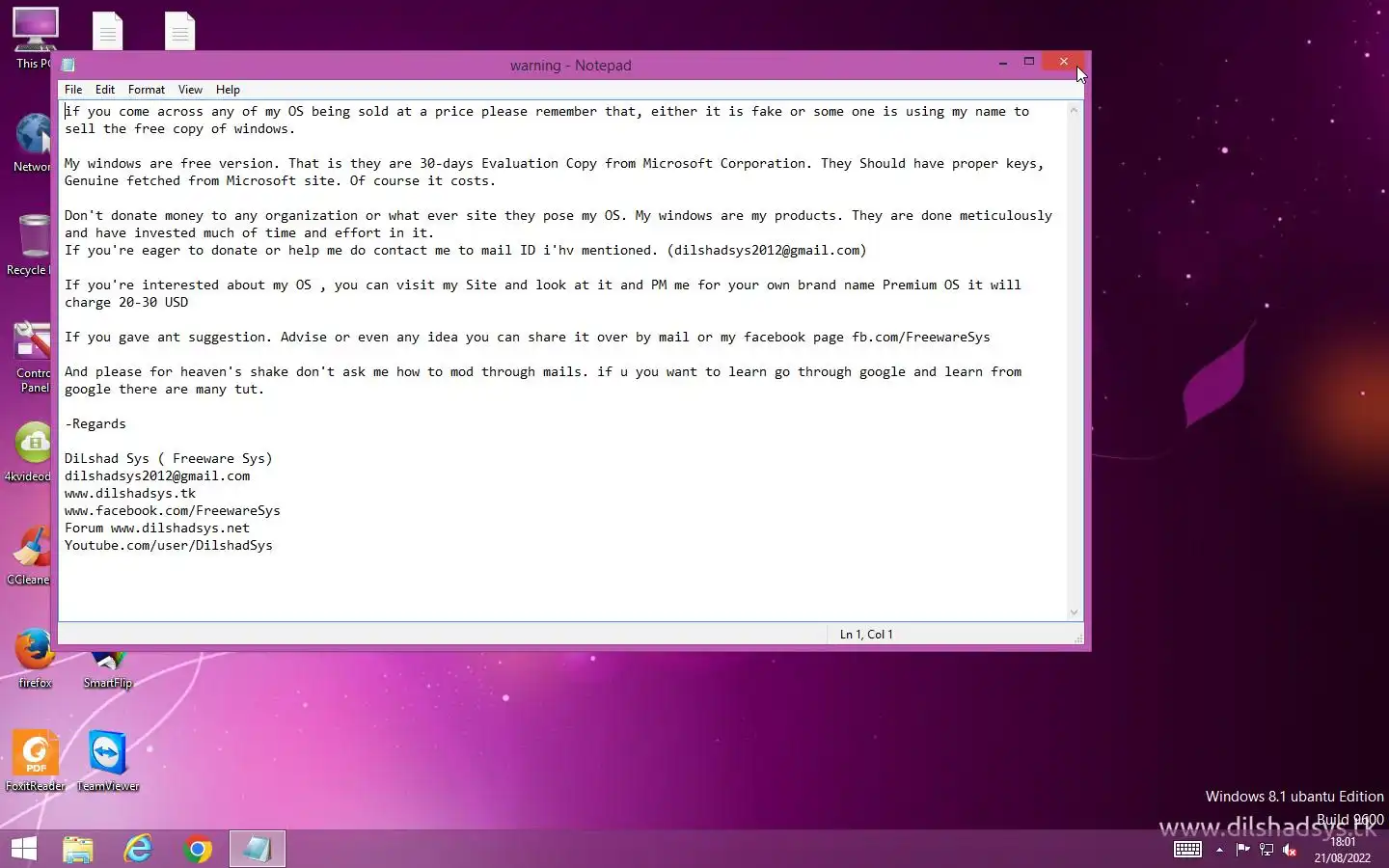Click "(dilshadsys2012@gmail.com)" in the donate paragraph
Screen dimensions: 1389x868
tap(767, 251)
